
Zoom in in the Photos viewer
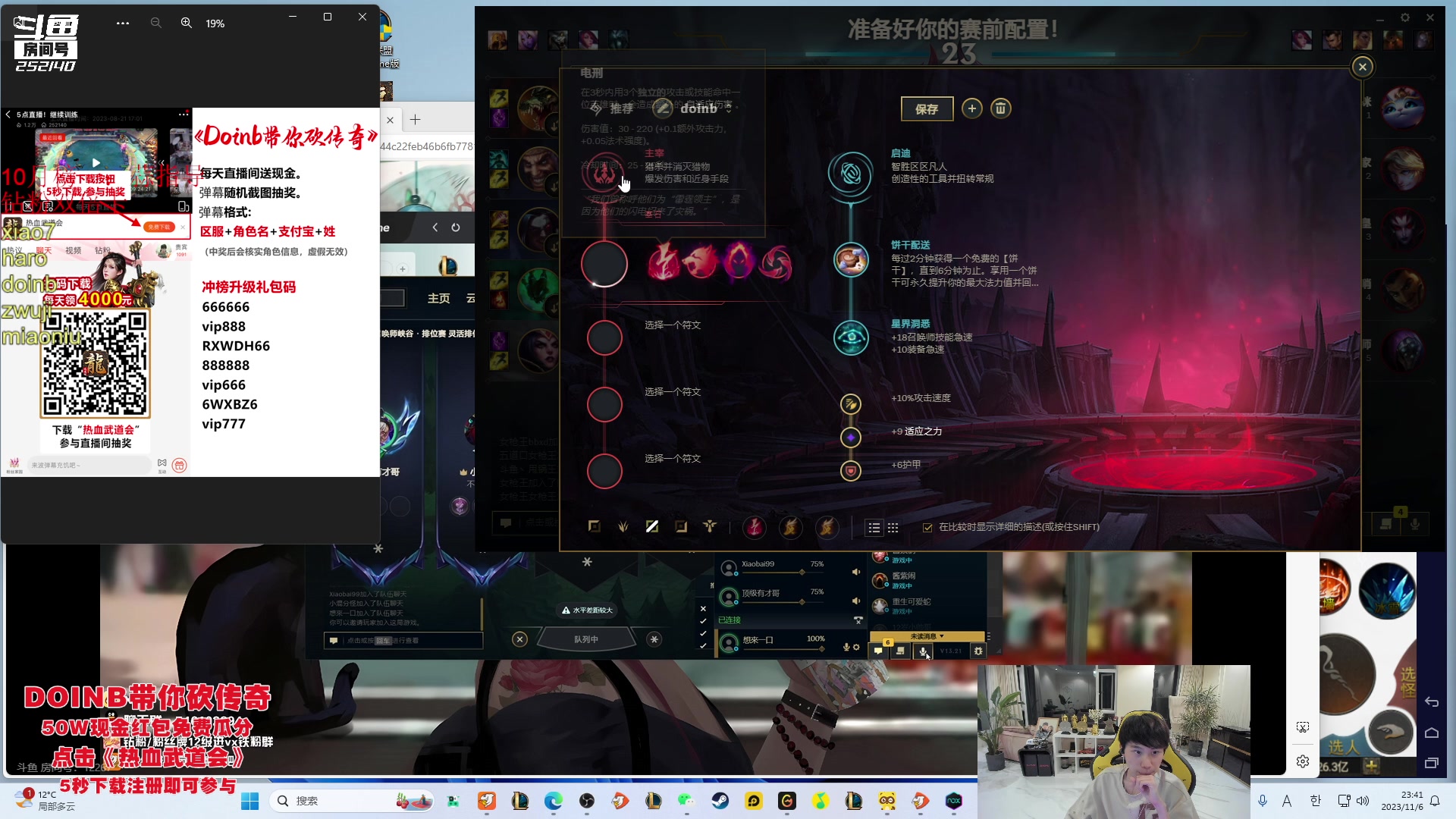tap(187, 23)
